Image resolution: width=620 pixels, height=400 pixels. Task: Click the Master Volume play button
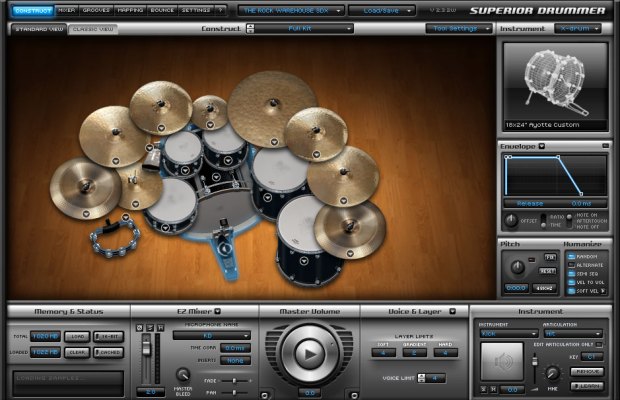pyautogui.click(x=310, y=353)
